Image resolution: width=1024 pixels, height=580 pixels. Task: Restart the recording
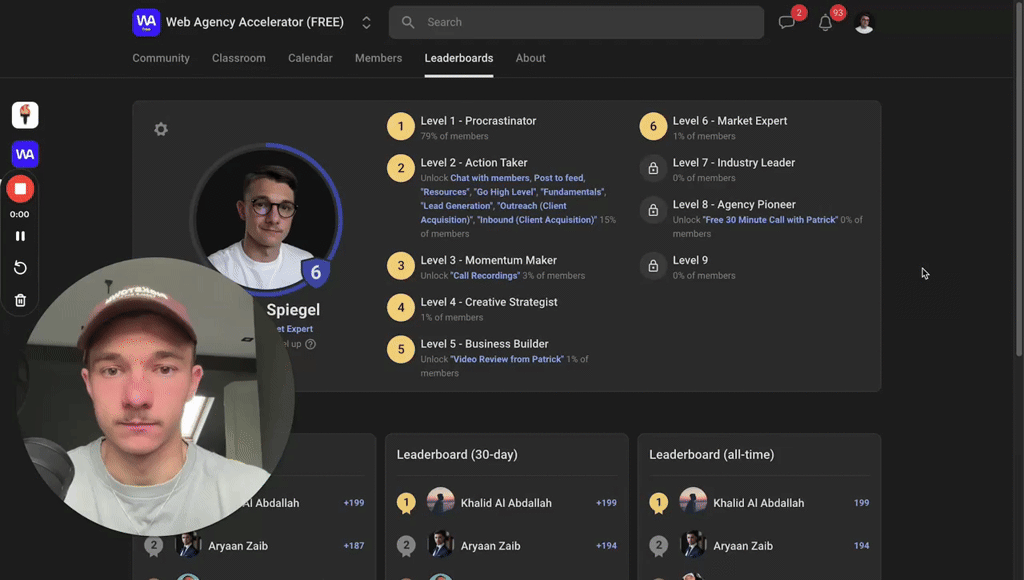[20, 267]
